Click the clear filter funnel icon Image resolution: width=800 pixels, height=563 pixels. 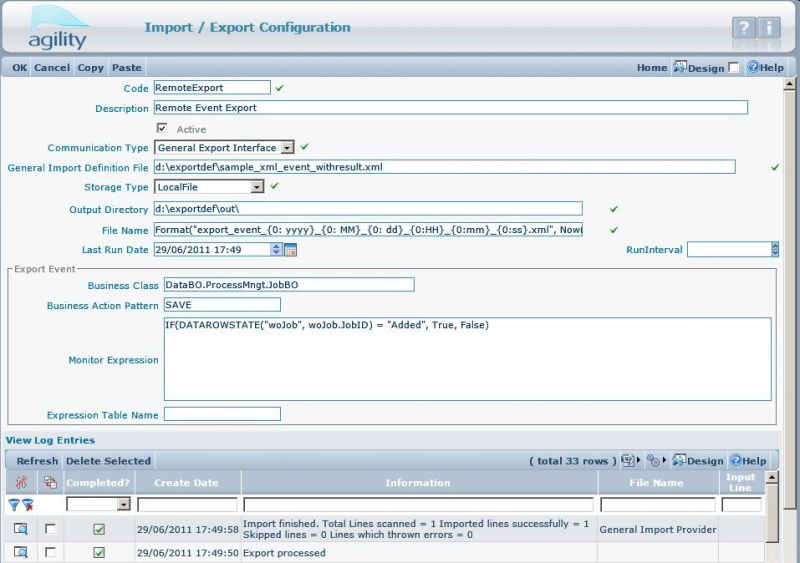click(27, 505)
